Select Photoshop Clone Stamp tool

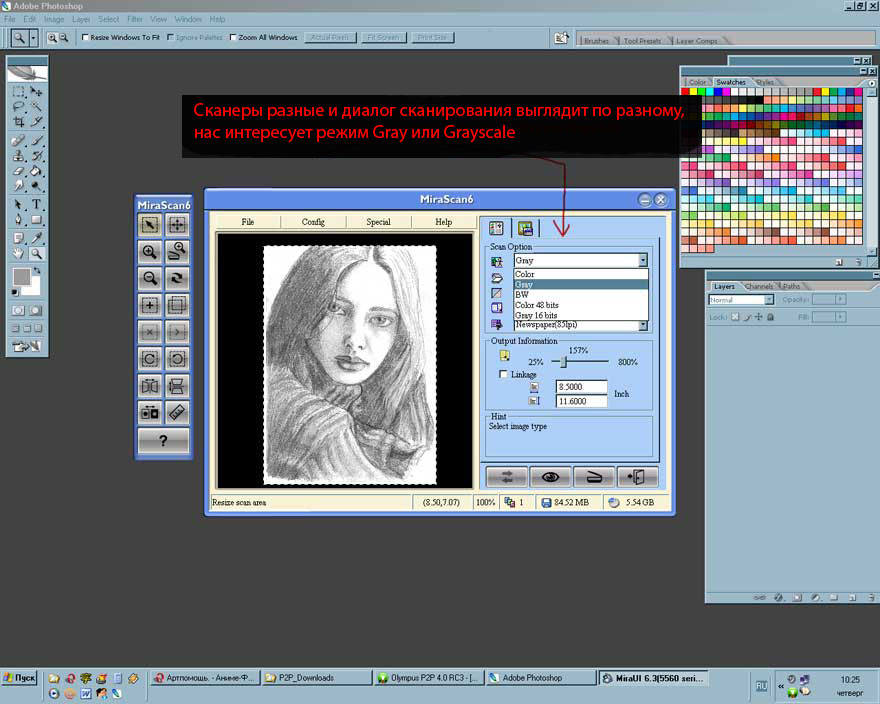(x=19, y=156)
